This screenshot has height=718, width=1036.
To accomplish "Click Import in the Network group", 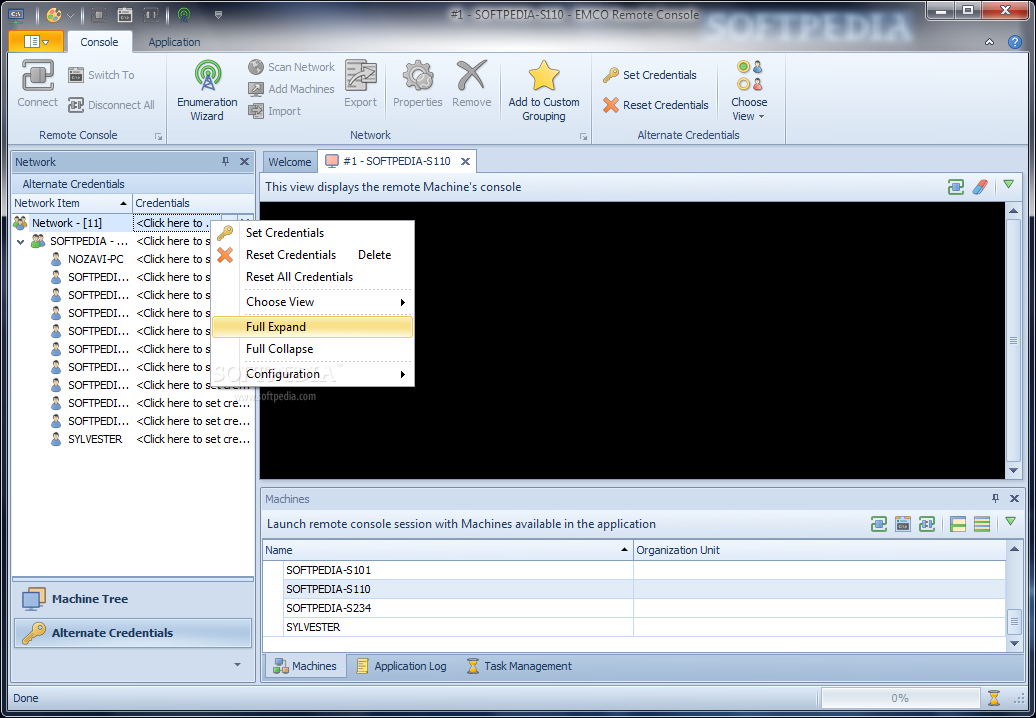I will (x=275, y=111).
